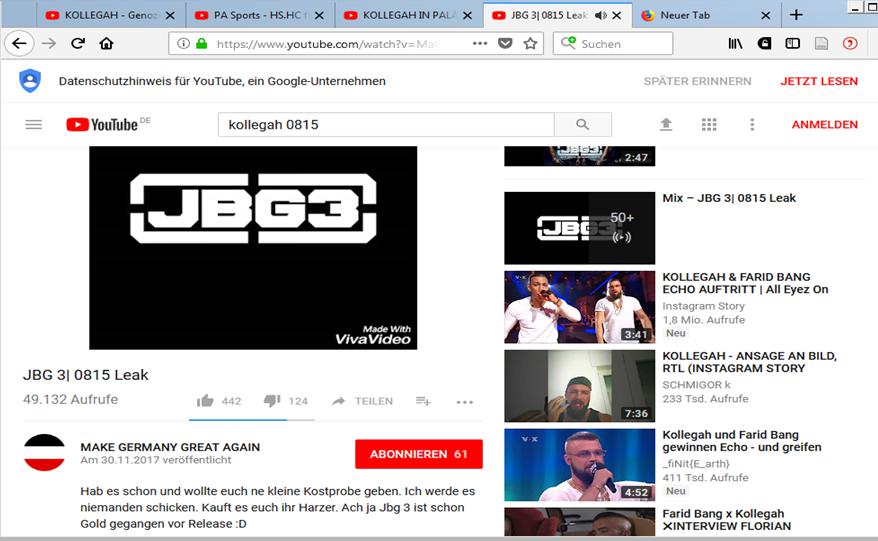Open Kollegah und Farid Bang gewinnen Echo thumbnail
Viewport: 878px width, 541px height.
(x=580, y=465)
